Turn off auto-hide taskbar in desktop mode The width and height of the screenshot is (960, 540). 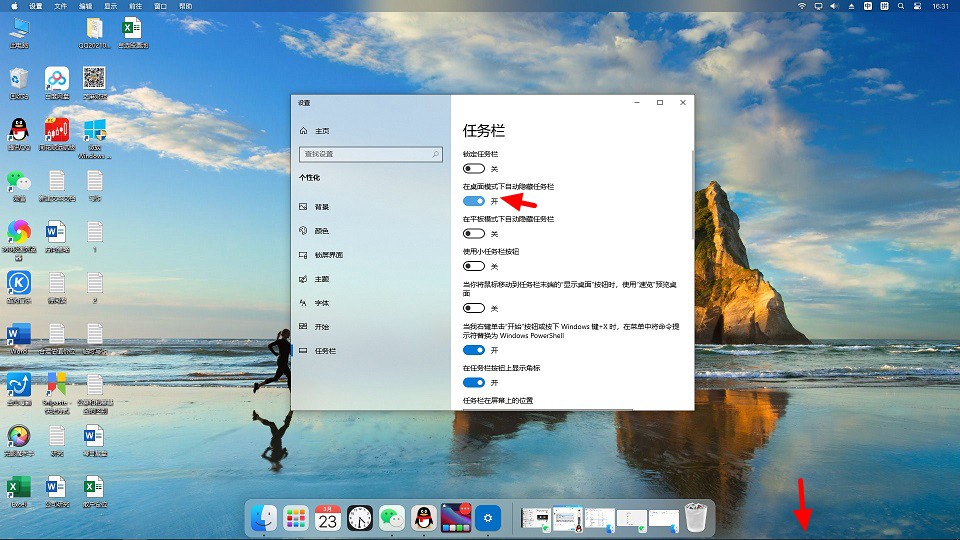pyautogui.click(x=474, y=201)
